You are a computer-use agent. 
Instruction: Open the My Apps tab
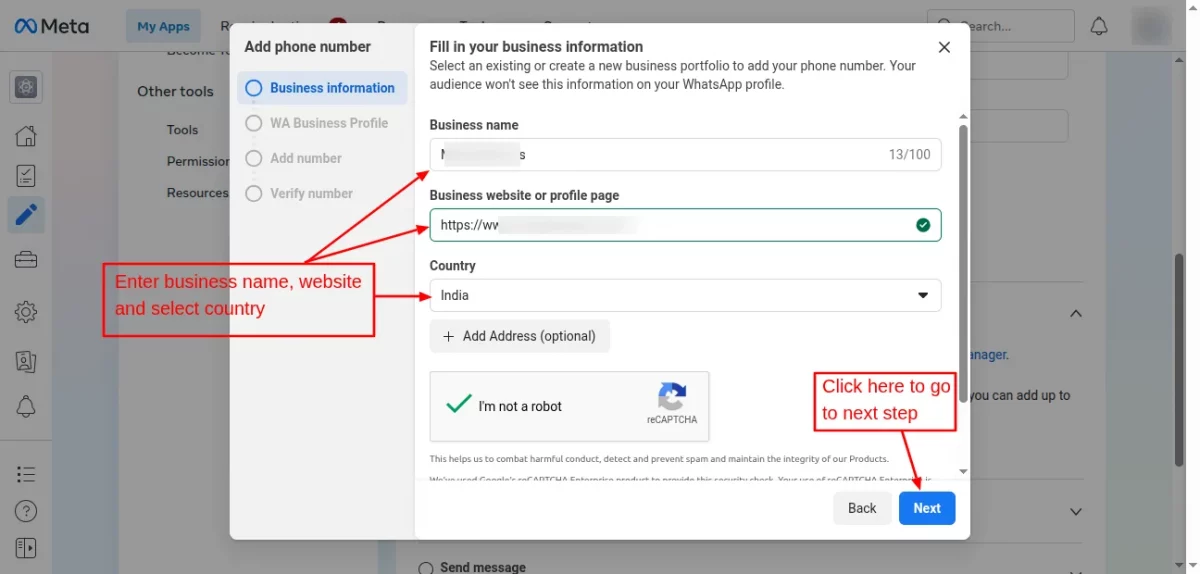(x=164, y=26)
